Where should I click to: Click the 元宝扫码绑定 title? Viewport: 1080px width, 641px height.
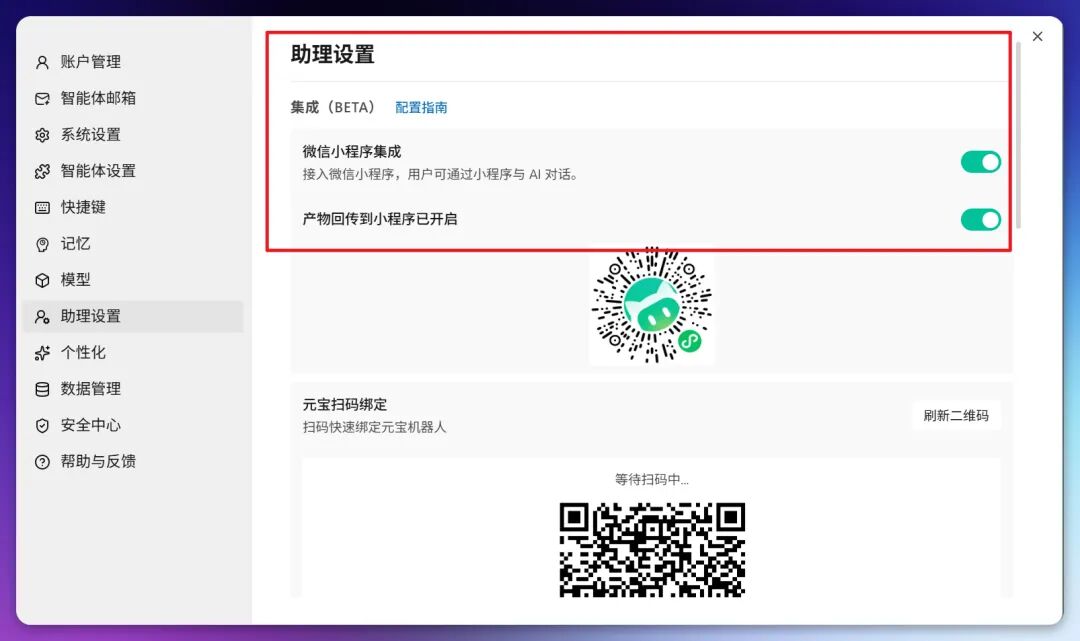pyautogui.click(x=345, y=404)
